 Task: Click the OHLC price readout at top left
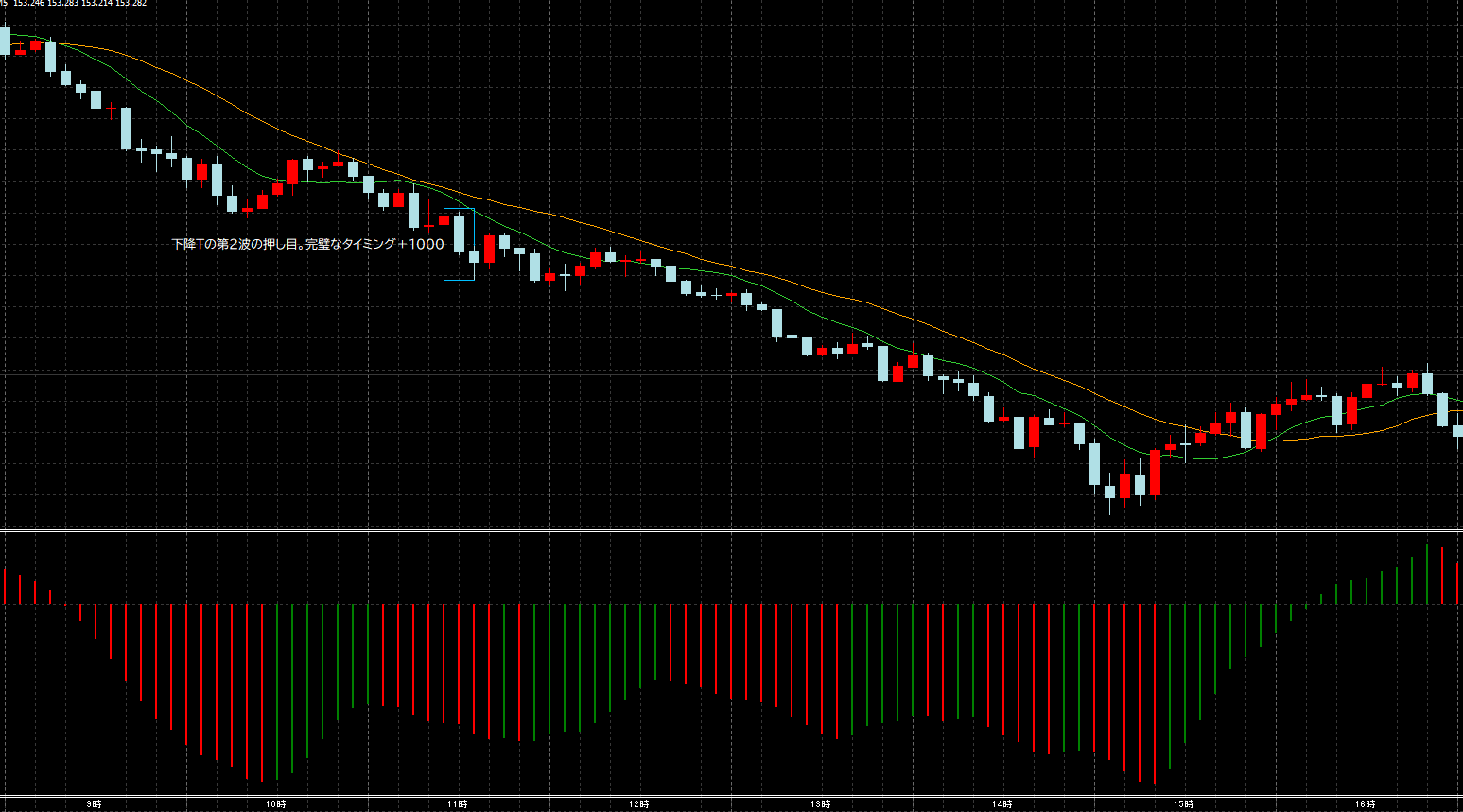(79, 4)
